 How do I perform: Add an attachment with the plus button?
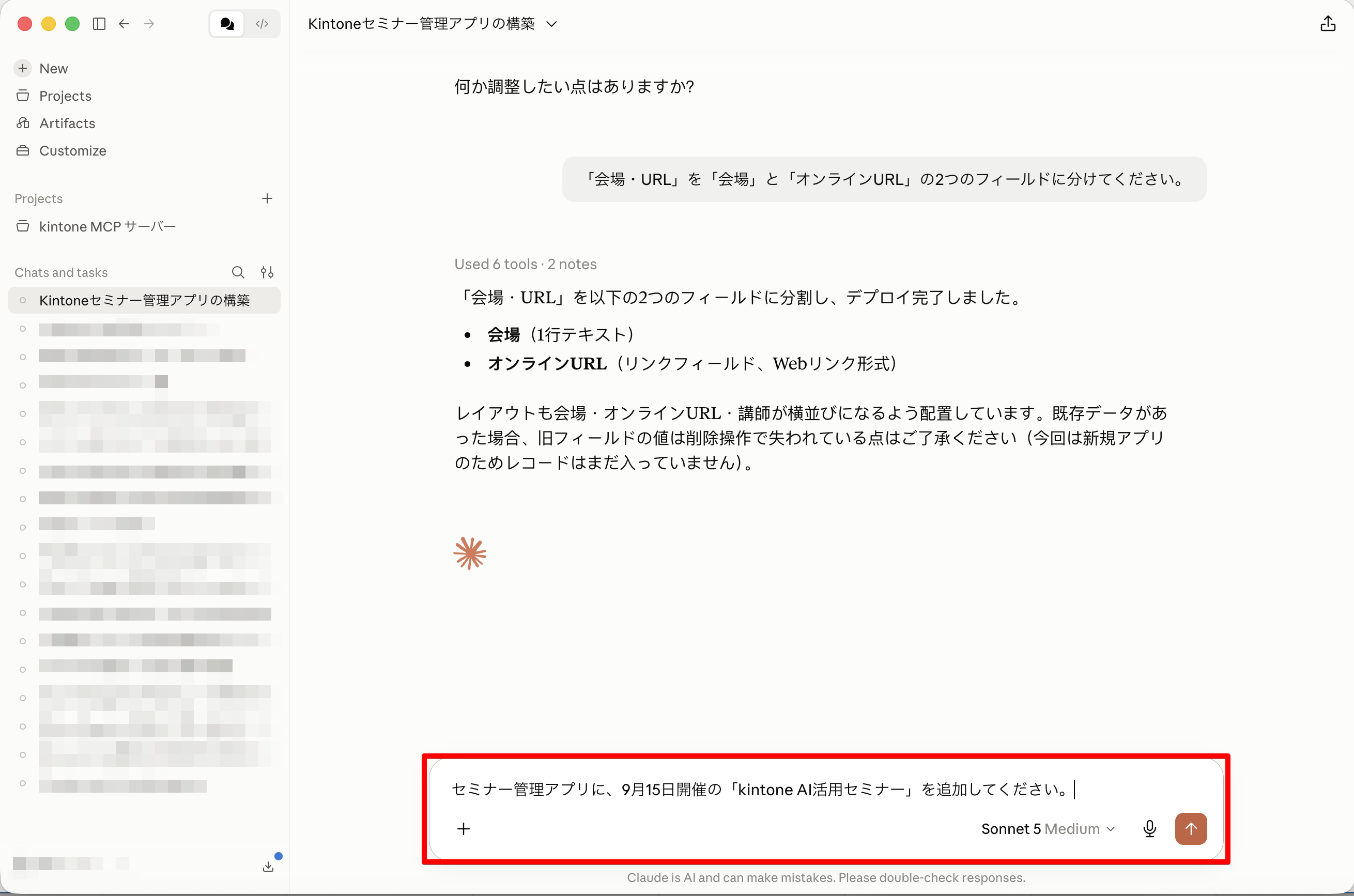[464, 829]
